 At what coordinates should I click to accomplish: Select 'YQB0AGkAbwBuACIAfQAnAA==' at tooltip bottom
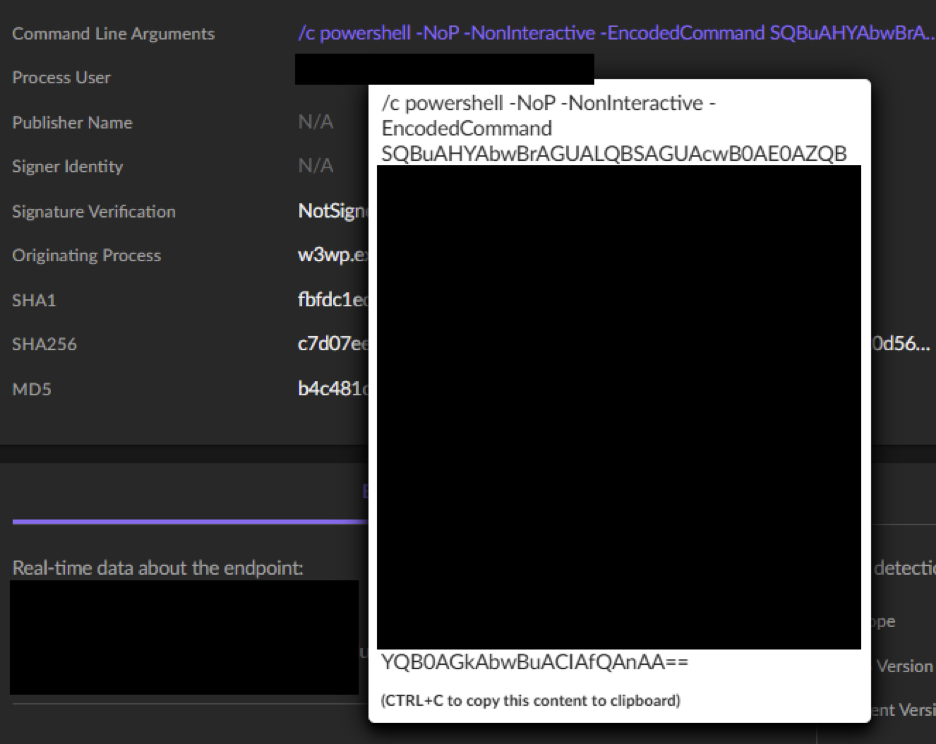click(535, 662)
